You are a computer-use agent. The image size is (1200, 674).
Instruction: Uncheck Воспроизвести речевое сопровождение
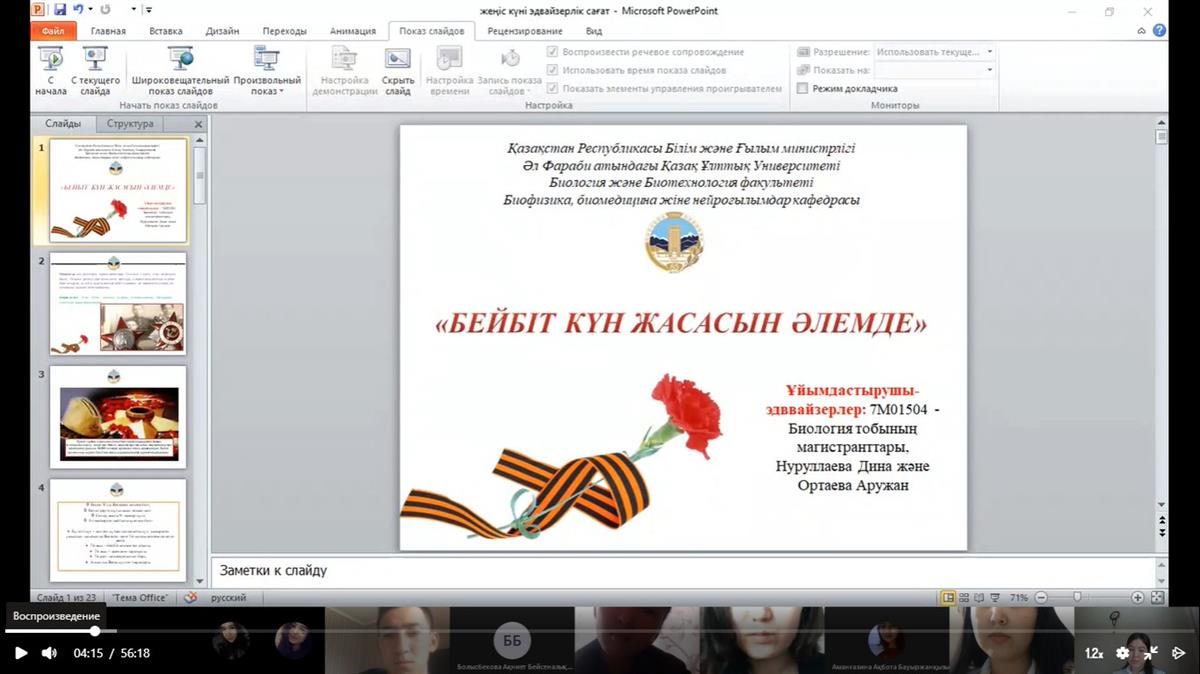click(x=552, y=52)
